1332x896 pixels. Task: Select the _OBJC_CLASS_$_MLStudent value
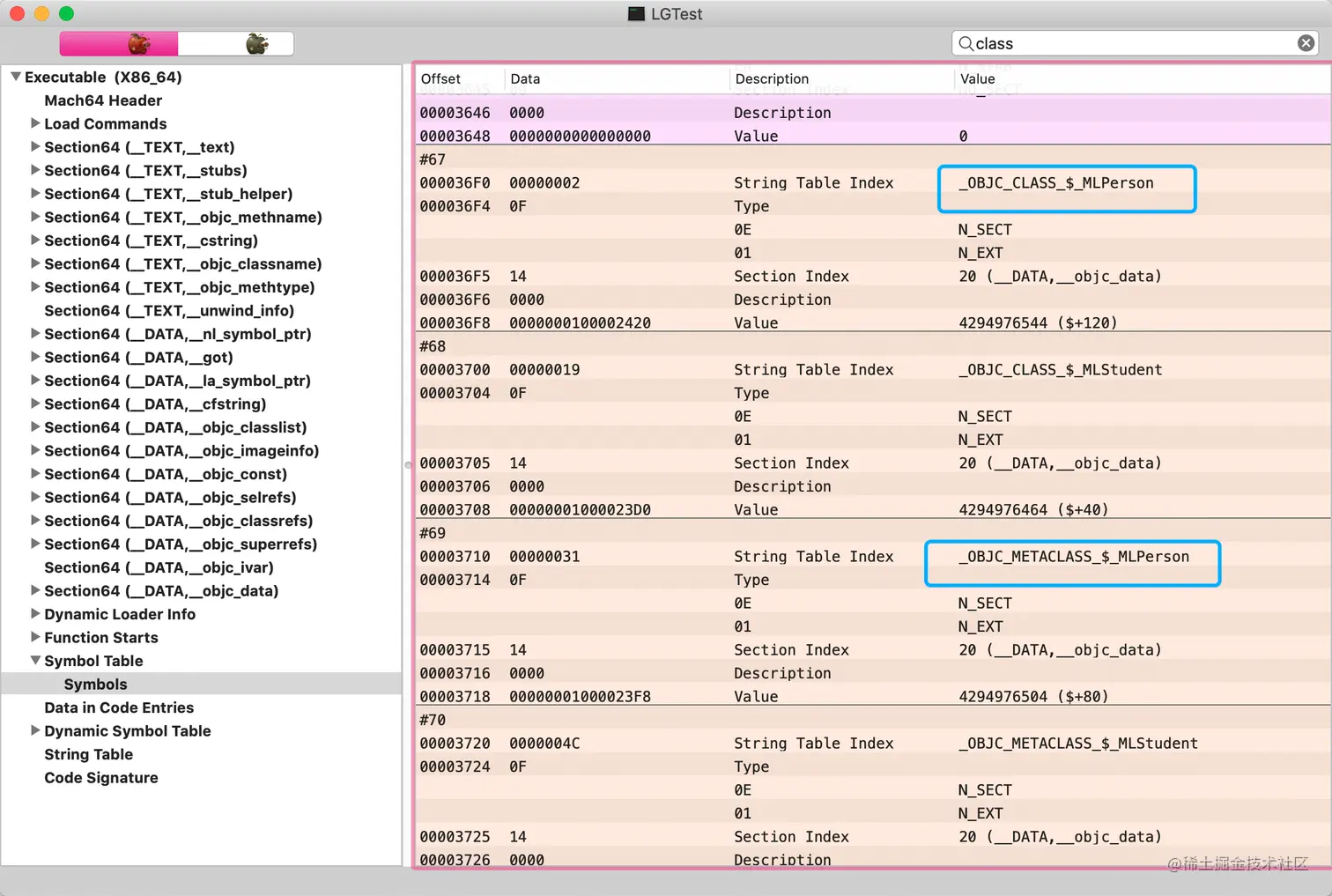pos(1061,369)
